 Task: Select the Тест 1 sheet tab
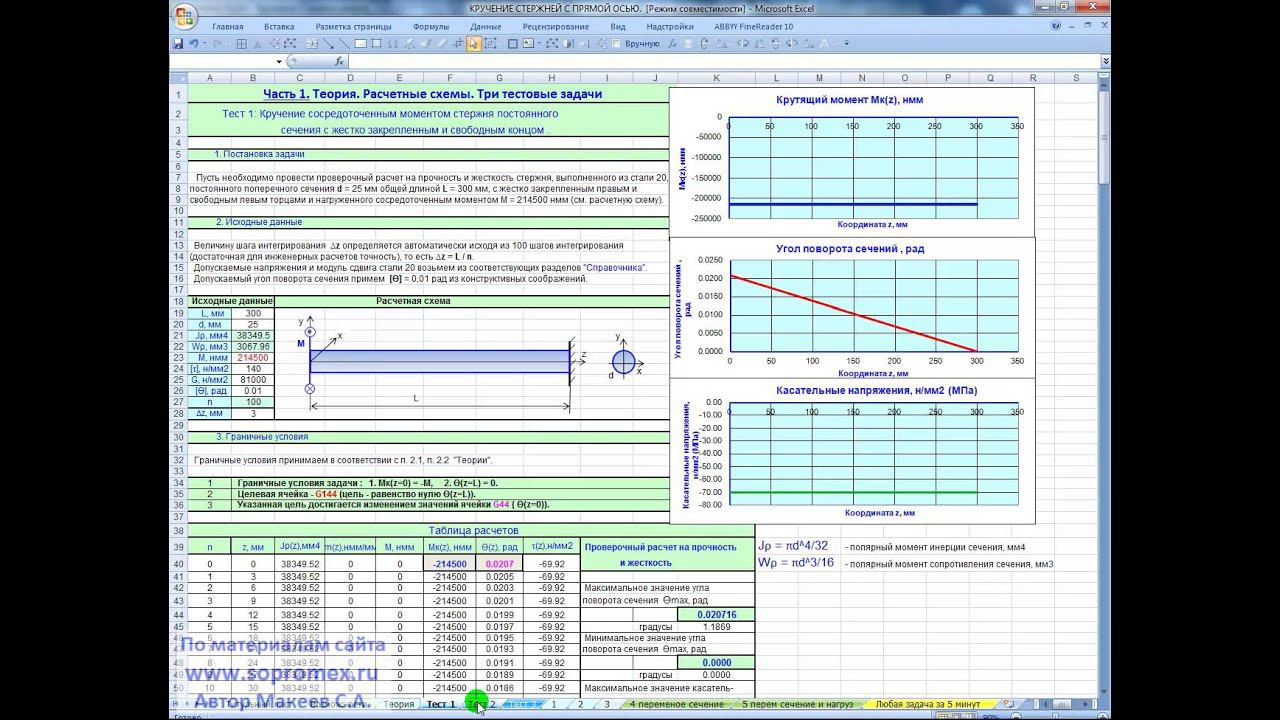coord(441,704)
